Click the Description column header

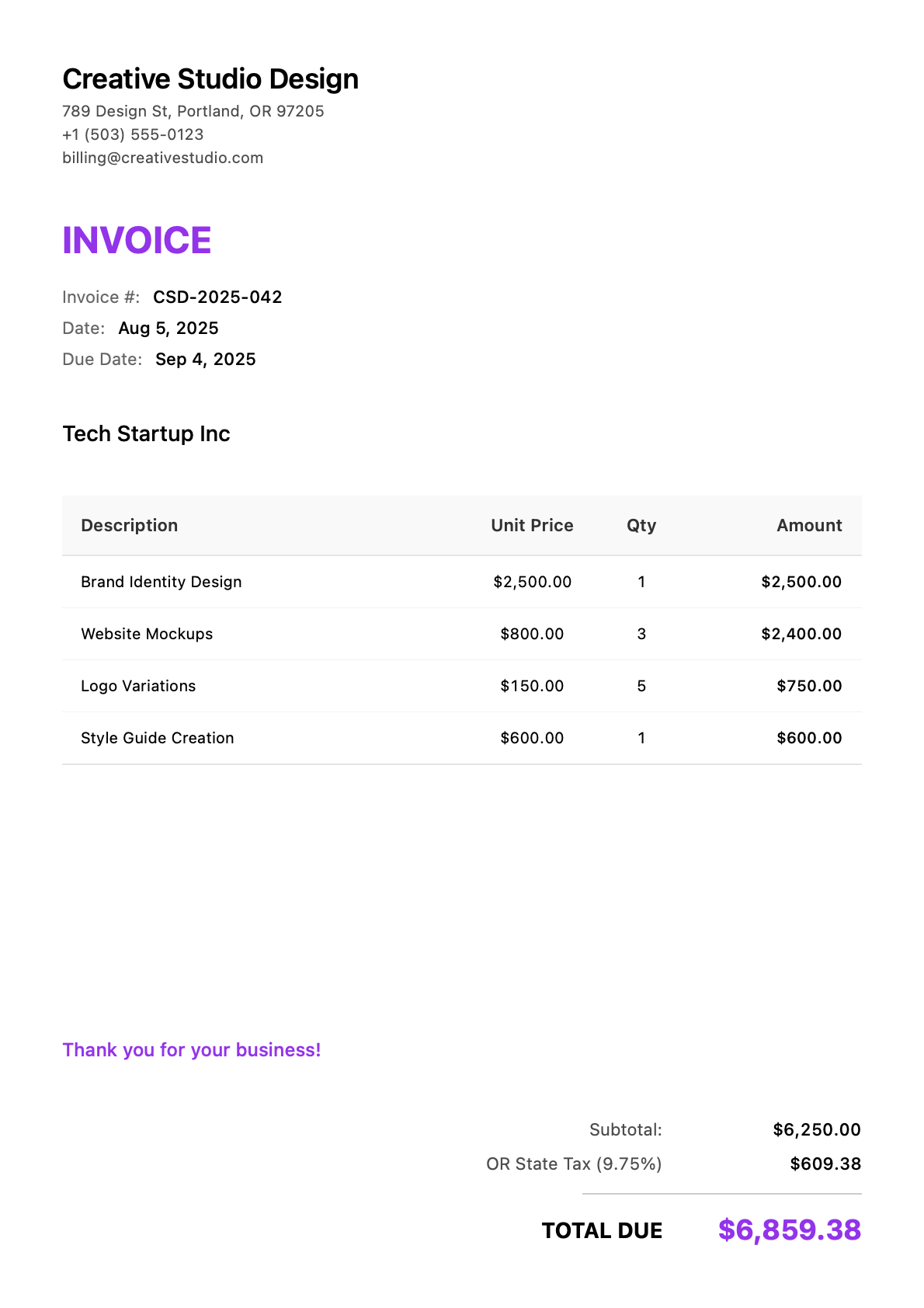pyautogui.click(x=130, y=526)
